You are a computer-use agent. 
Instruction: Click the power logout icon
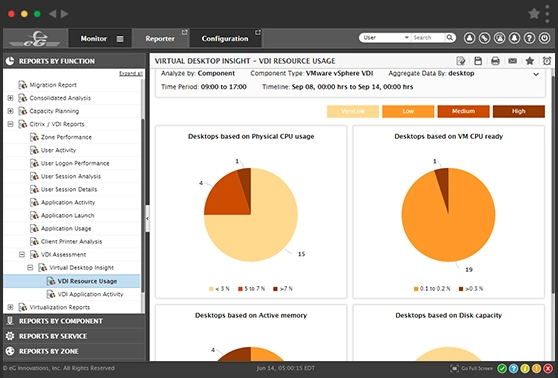pos(544,38)
